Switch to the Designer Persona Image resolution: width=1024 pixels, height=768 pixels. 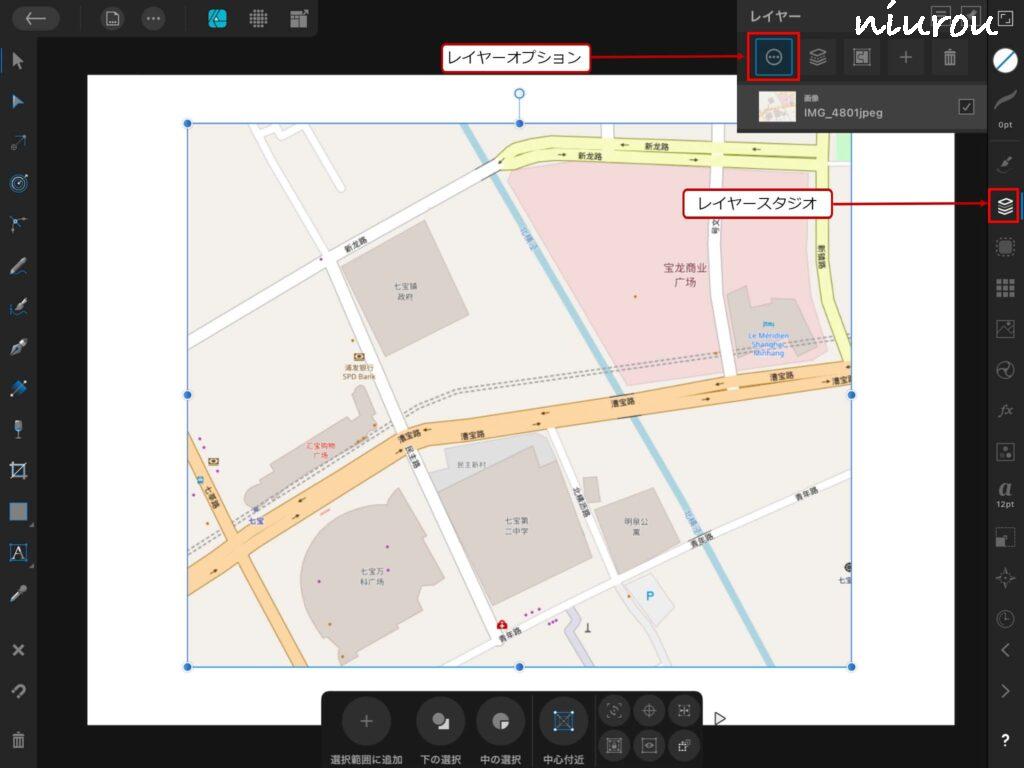pos(217,18)
